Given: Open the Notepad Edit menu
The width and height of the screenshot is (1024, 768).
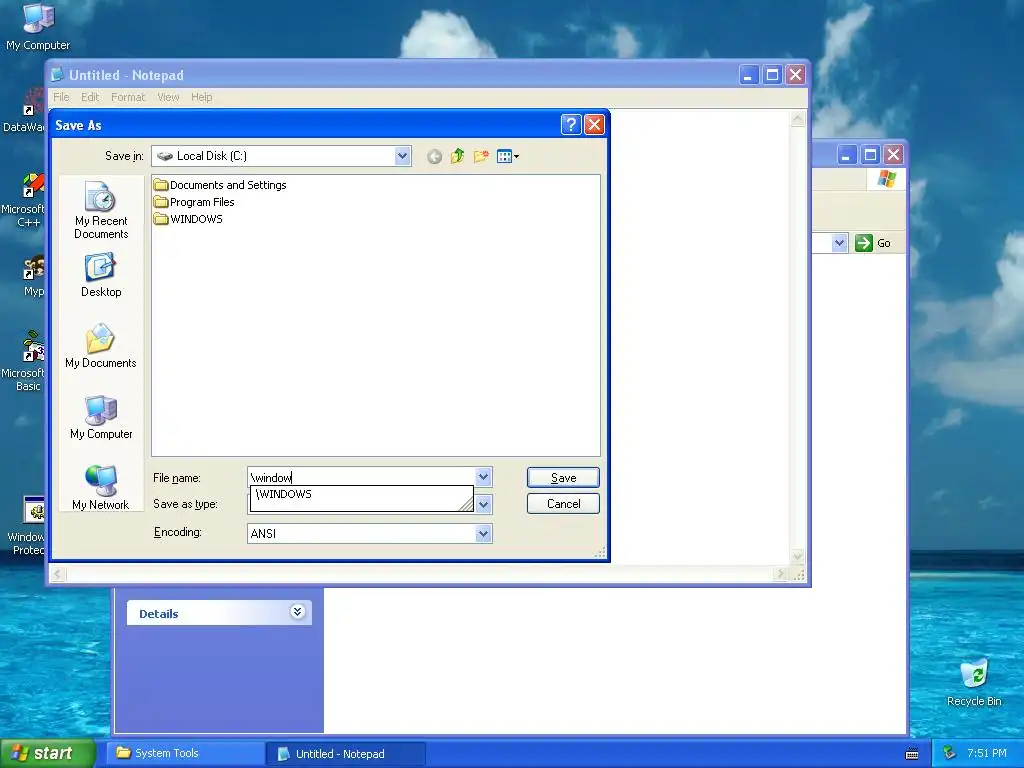Looking at the screenshot, I should click(x=90, y=97).
